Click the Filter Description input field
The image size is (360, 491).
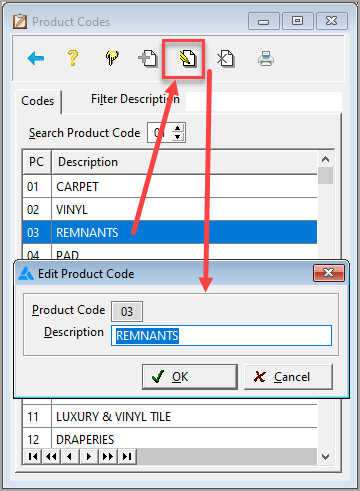264,101
